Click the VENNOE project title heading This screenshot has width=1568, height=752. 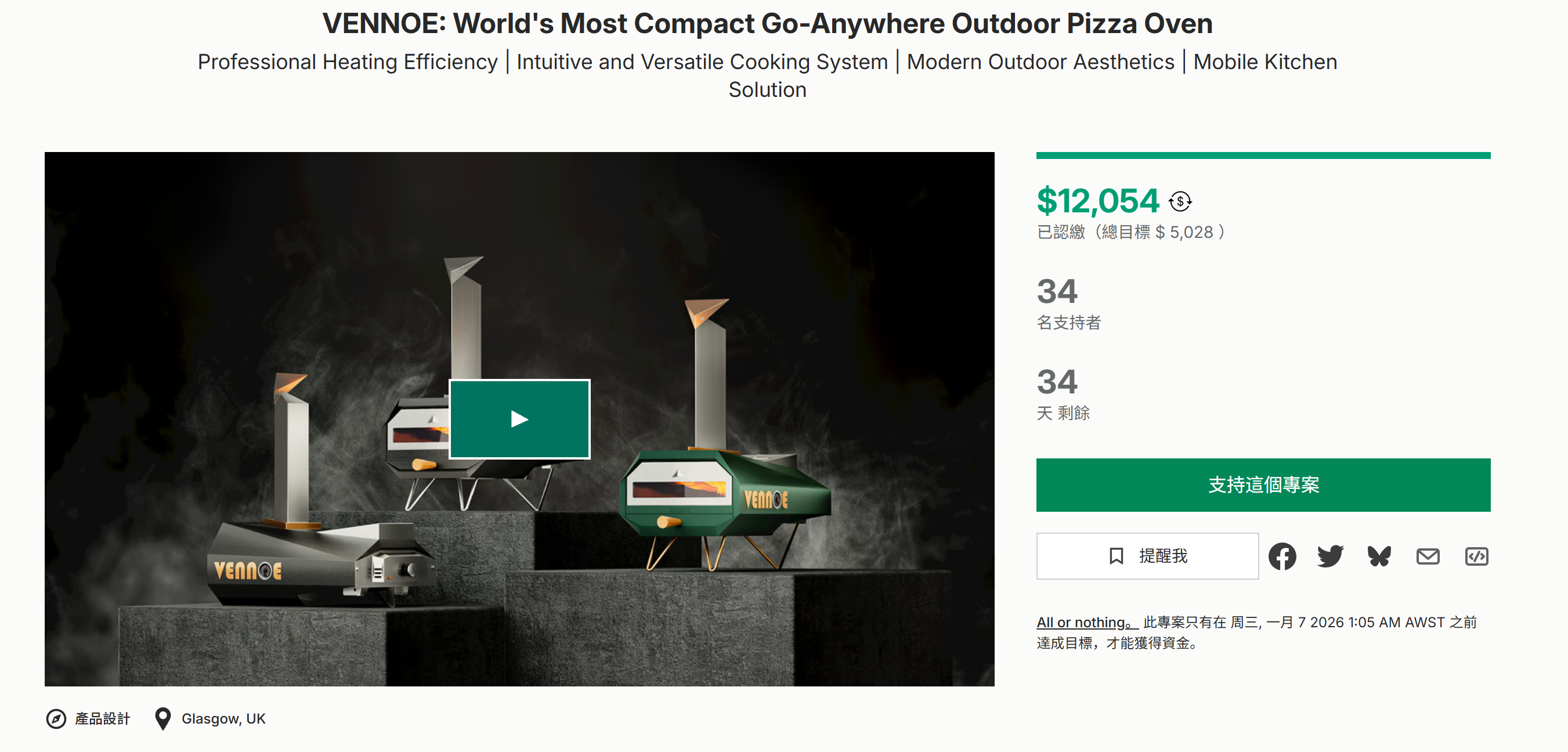coord(767,24)
